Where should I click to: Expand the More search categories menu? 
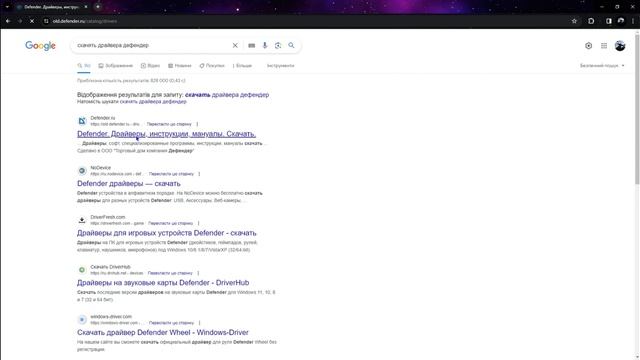pos(242,66)
